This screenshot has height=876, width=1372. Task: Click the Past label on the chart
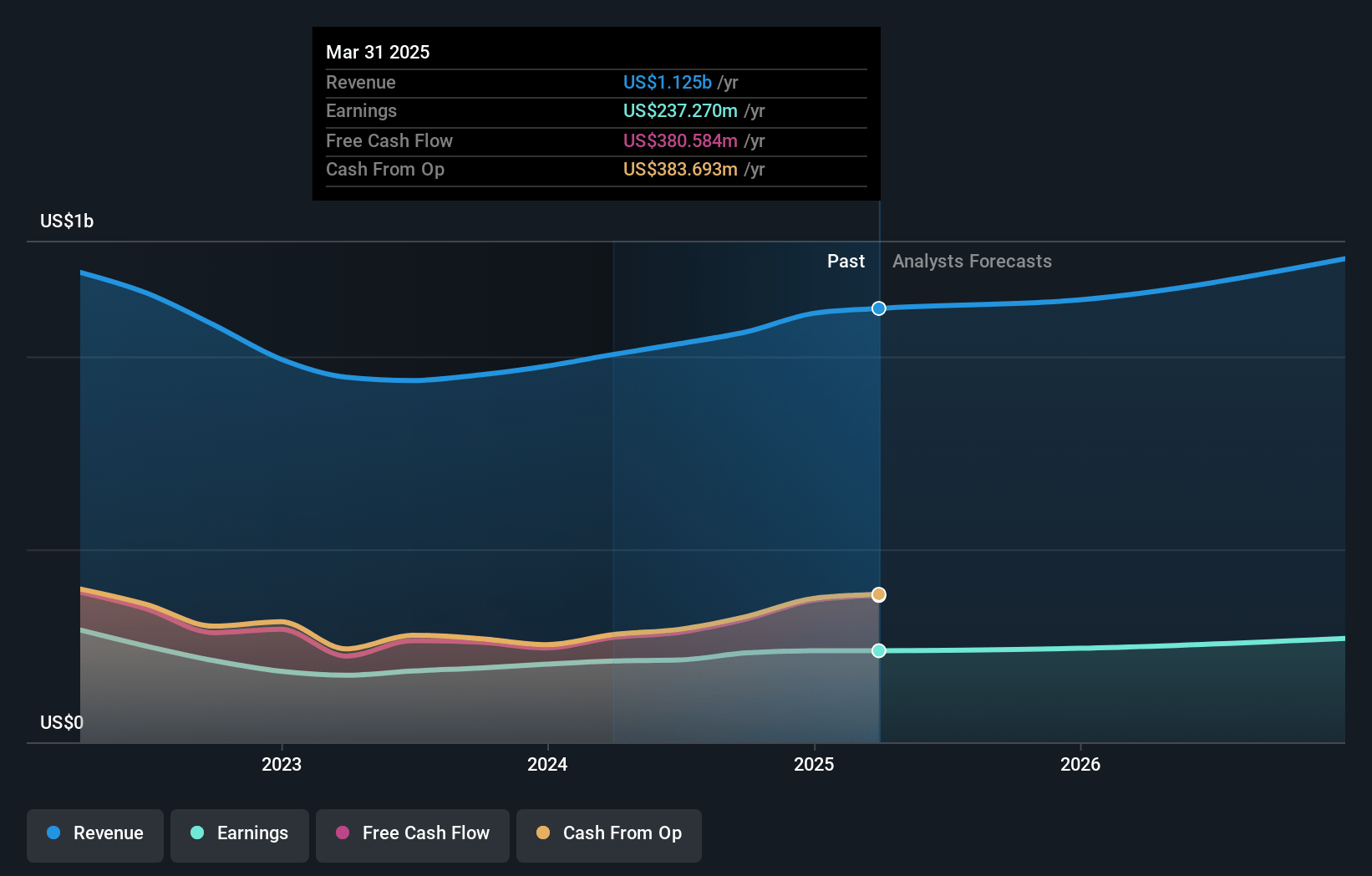click(846, 261)
